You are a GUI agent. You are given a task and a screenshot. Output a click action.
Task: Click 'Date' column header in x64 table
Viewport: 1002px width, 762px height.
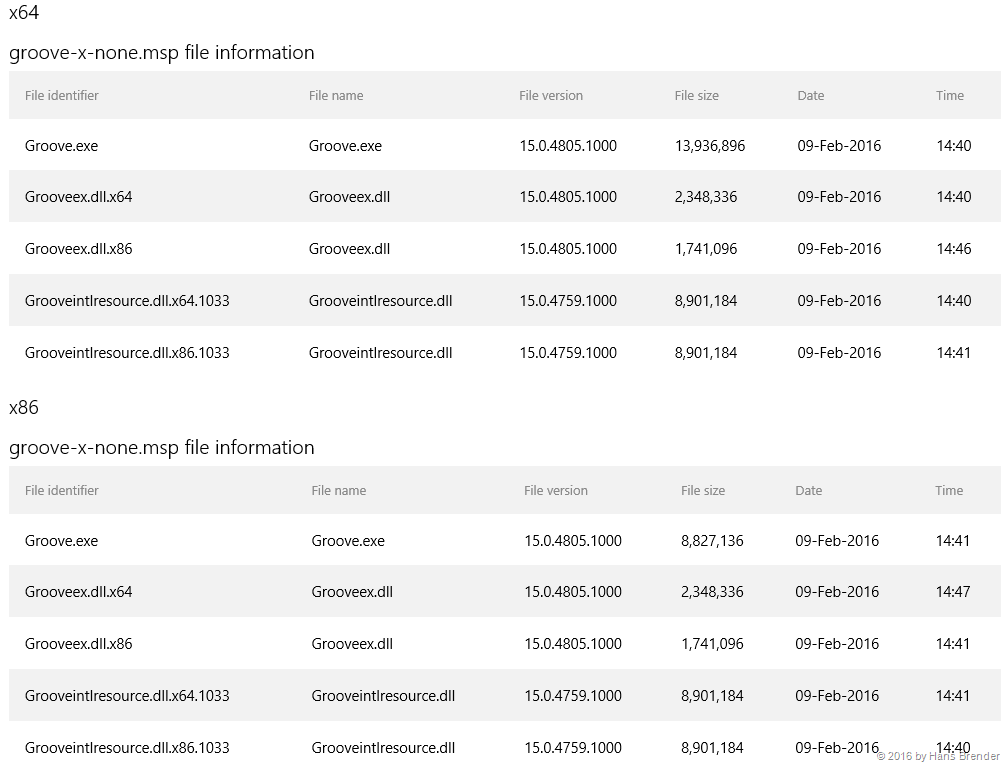(810, 96)
